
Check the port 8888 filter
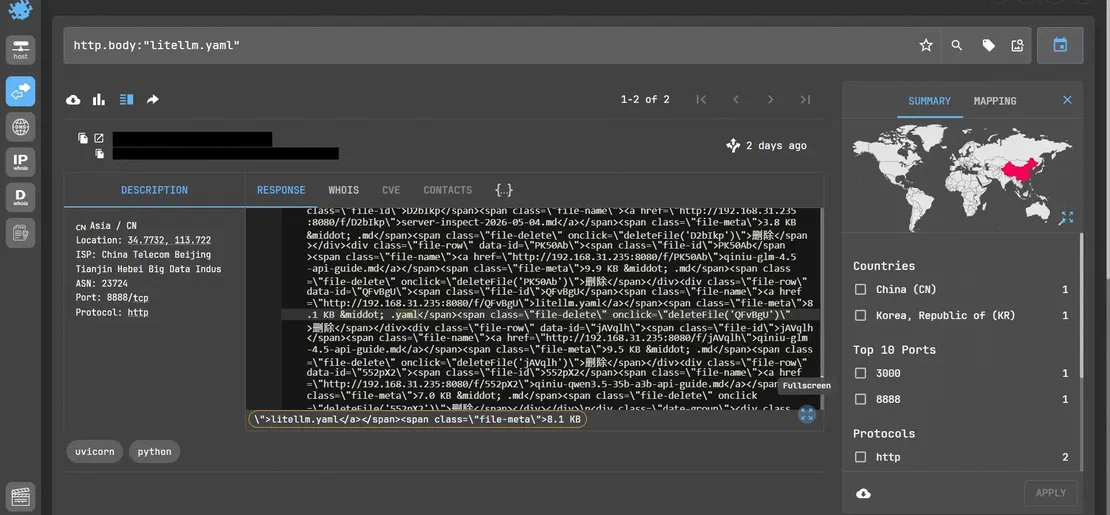(860, 399)
